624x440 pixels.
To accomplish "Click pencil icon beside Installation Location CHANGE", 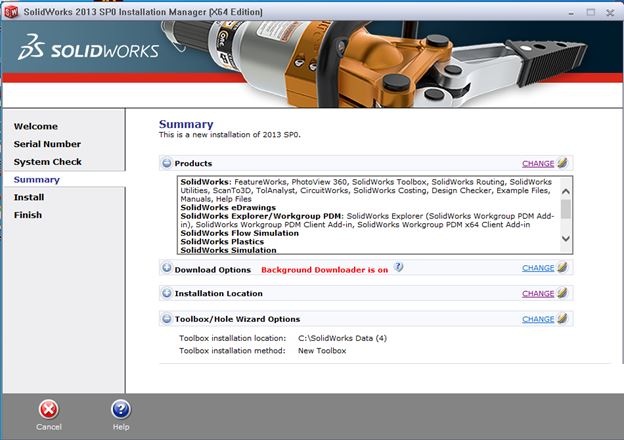I will 562,293.
